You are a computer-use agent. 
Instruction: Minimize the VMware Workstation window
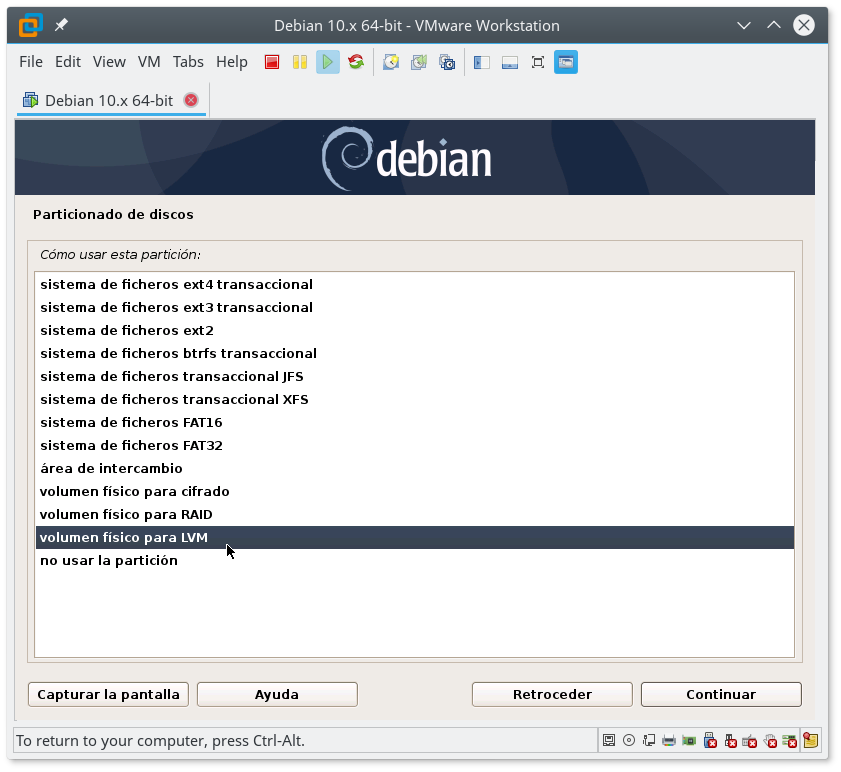744,25
